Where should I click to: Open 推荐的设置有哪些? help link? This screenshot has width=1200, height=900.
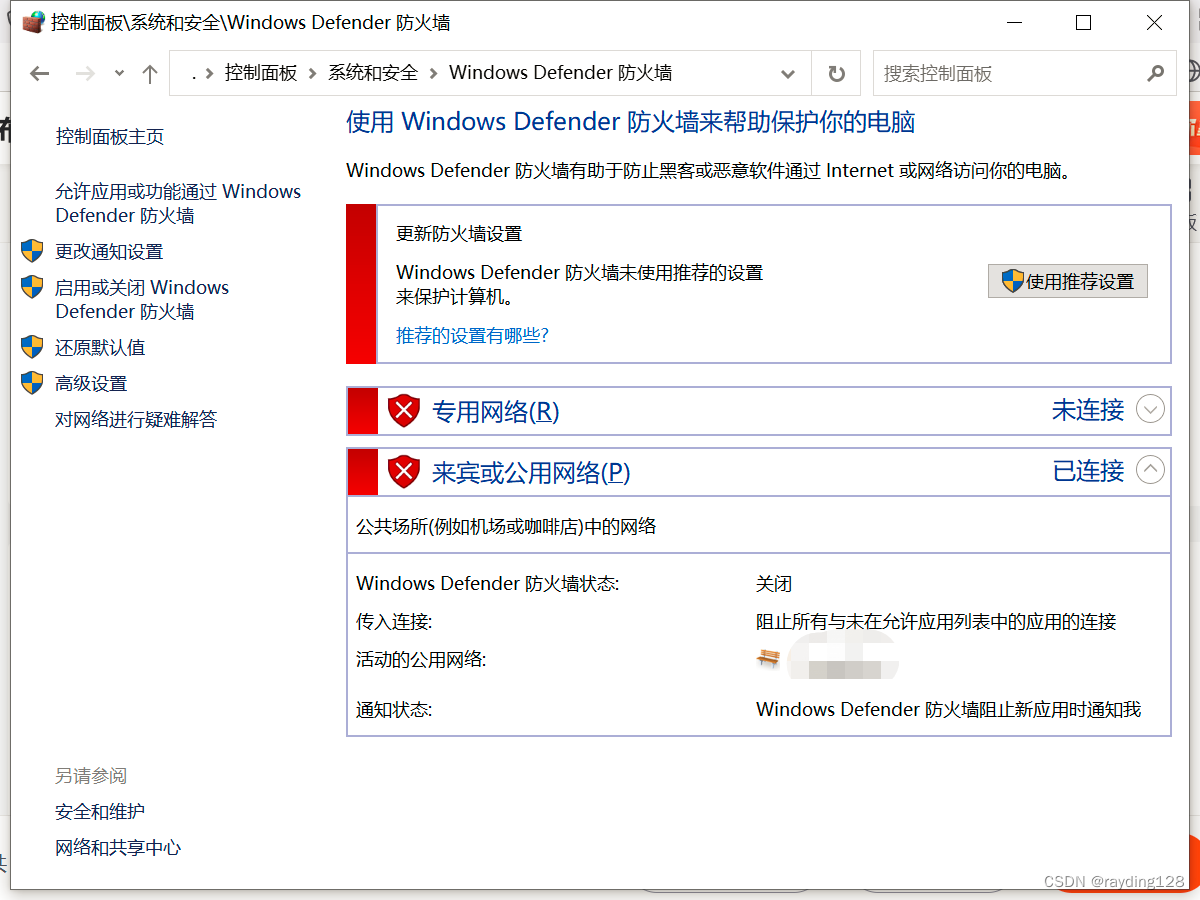point(472,335)
